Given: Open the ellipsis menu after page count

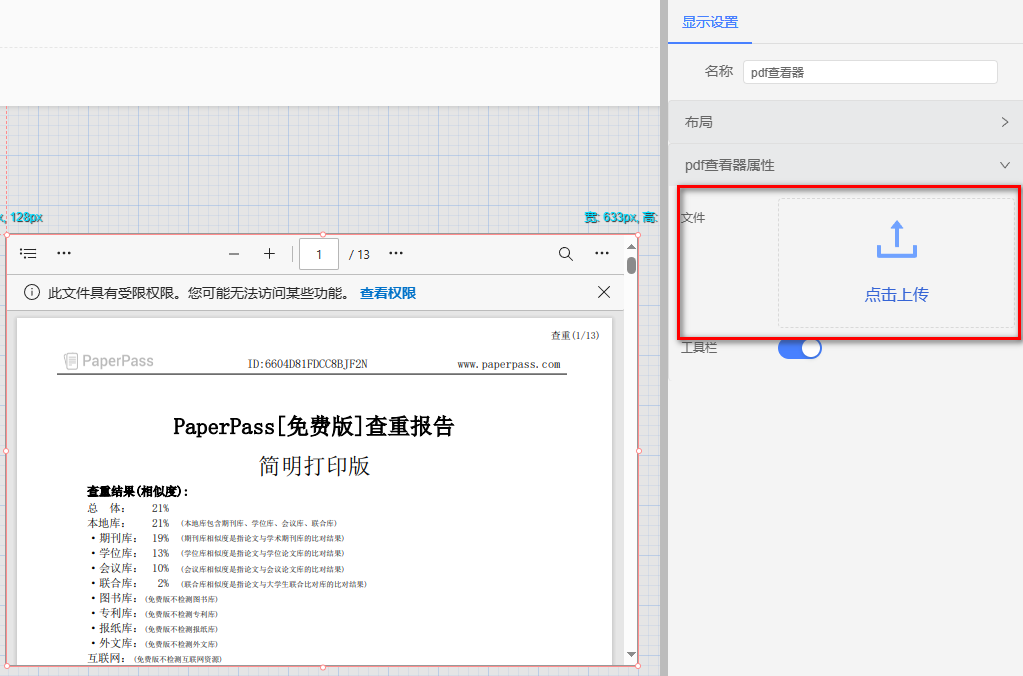Looking at the screenshot, I should pos(396,253).
